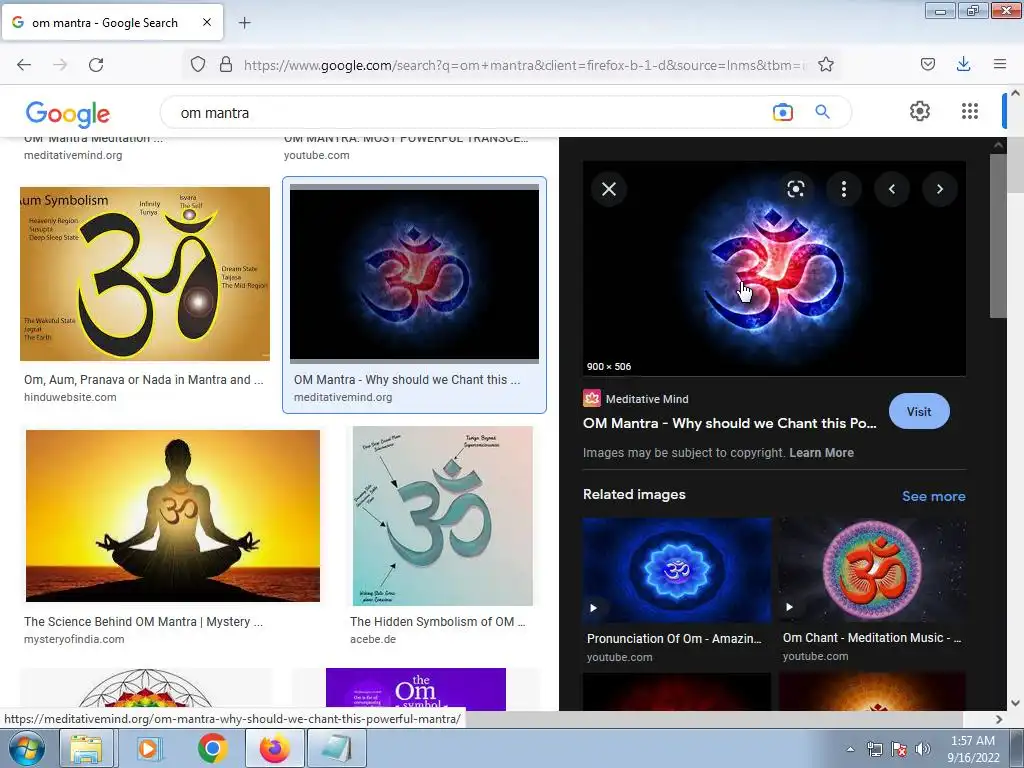Viewport: 1024px width, 768px height.
Task: Bookmark this page with star
Action: pos(825,65)
